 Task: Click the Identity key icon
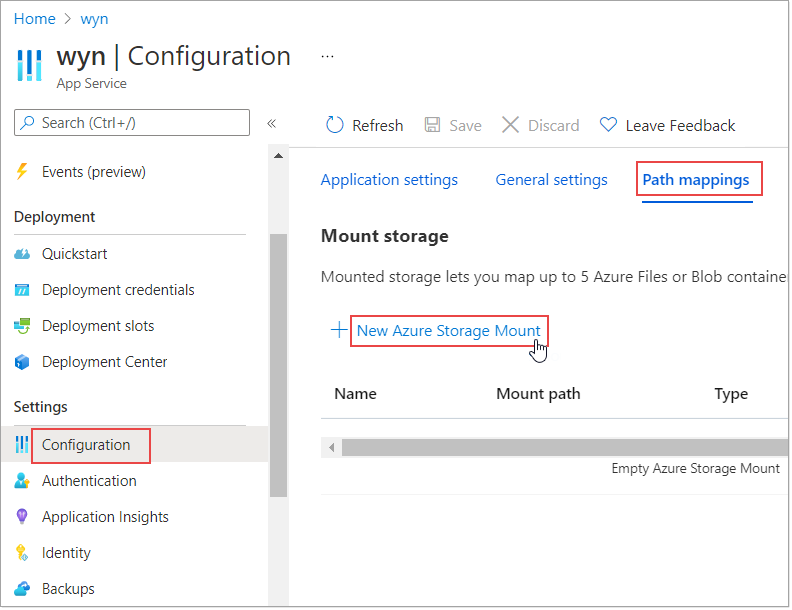22,553
